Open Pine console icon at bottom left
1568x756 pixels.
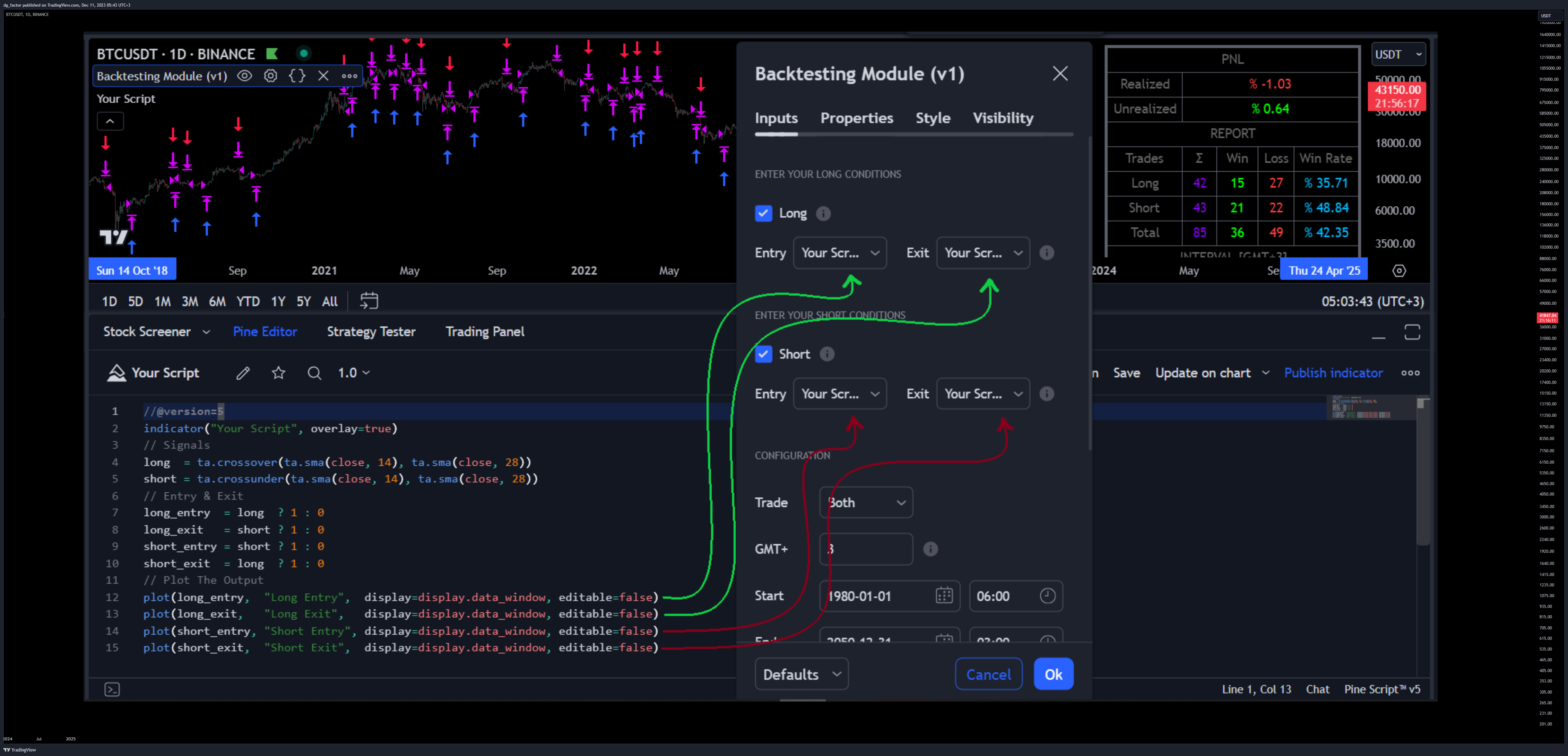tap(112, 689)
